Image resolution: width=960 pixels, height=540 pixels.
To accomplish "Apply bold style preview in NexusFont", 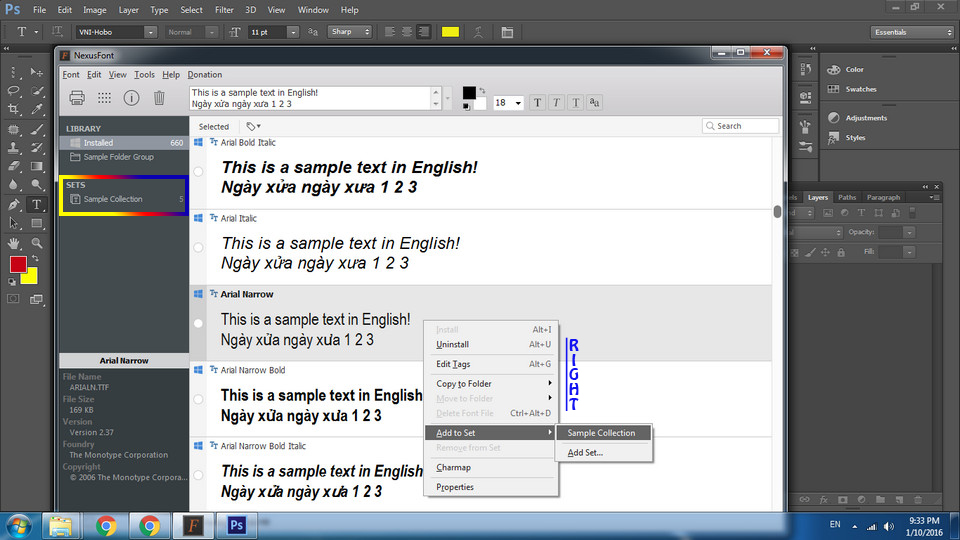I will pyautogui.click(x=538, y=102).
